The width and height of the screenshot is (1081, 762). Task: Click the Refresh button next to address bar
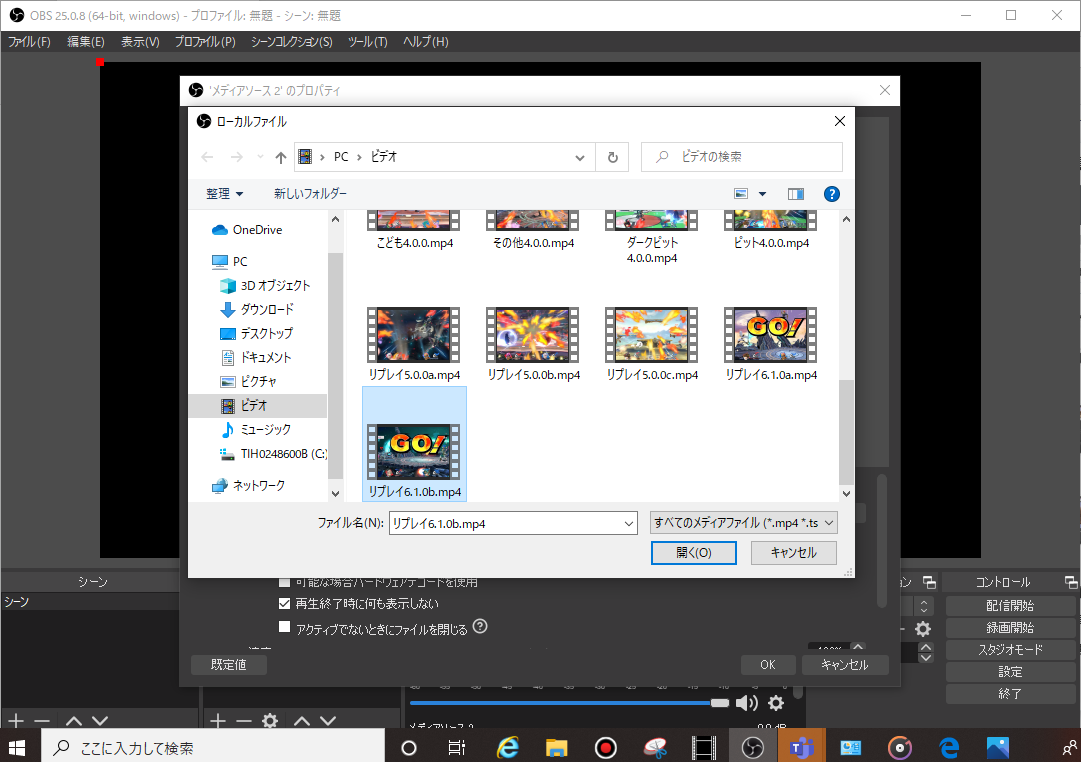pyautogui.click(x=612, y=157)
